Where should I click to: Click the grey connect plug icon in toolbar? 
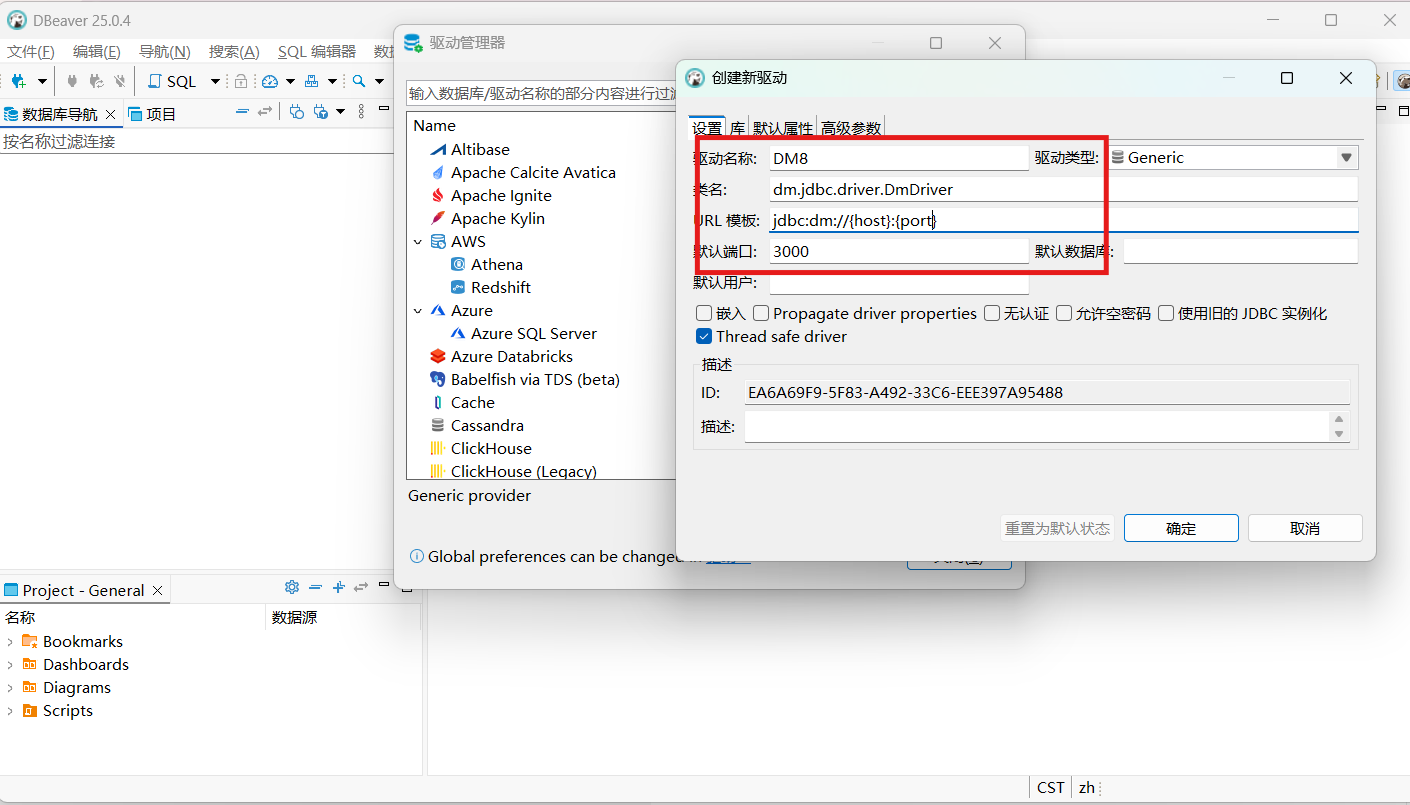(73, 81)
